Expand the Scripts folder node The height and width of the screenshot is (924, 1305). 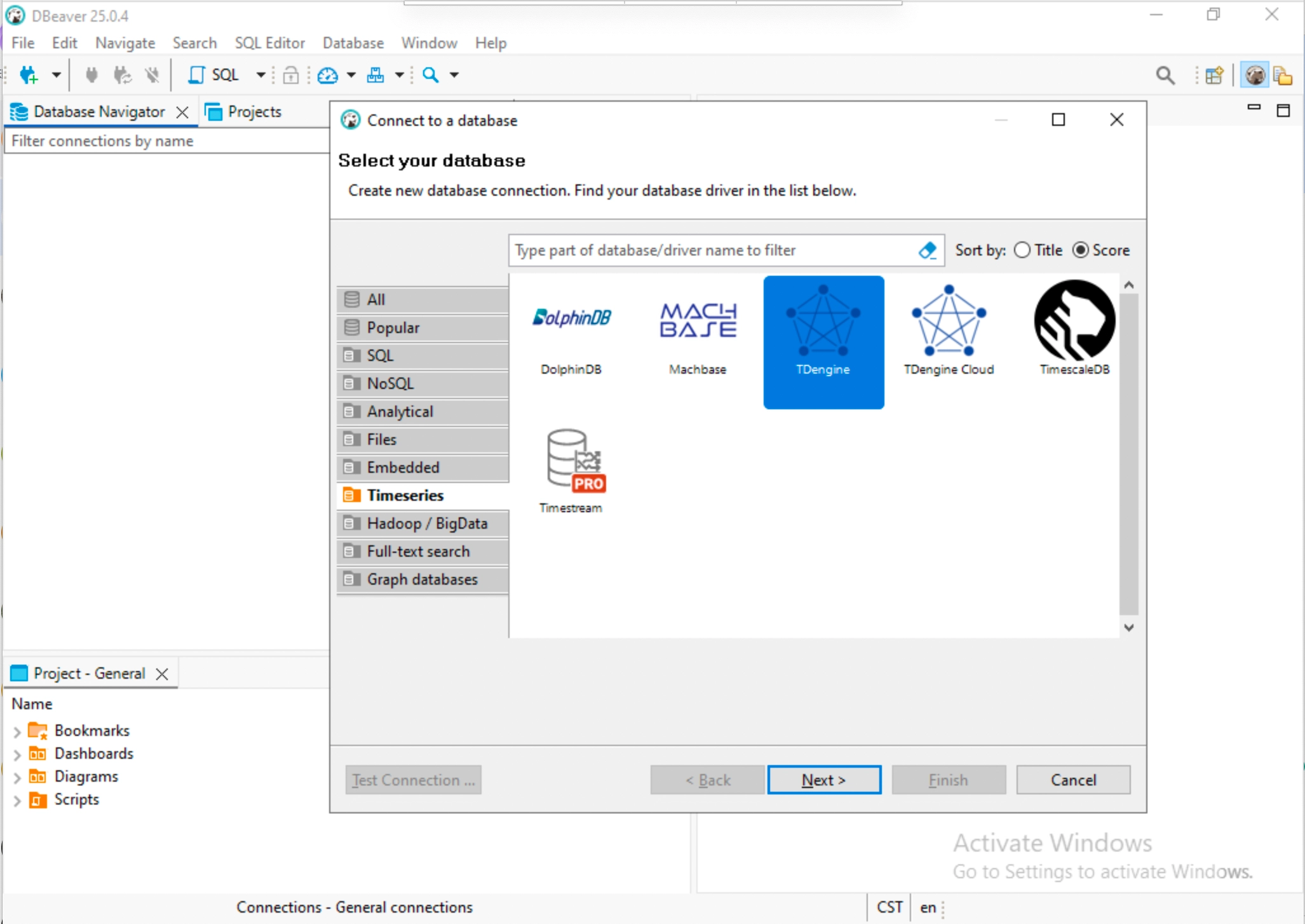[17, 800]
